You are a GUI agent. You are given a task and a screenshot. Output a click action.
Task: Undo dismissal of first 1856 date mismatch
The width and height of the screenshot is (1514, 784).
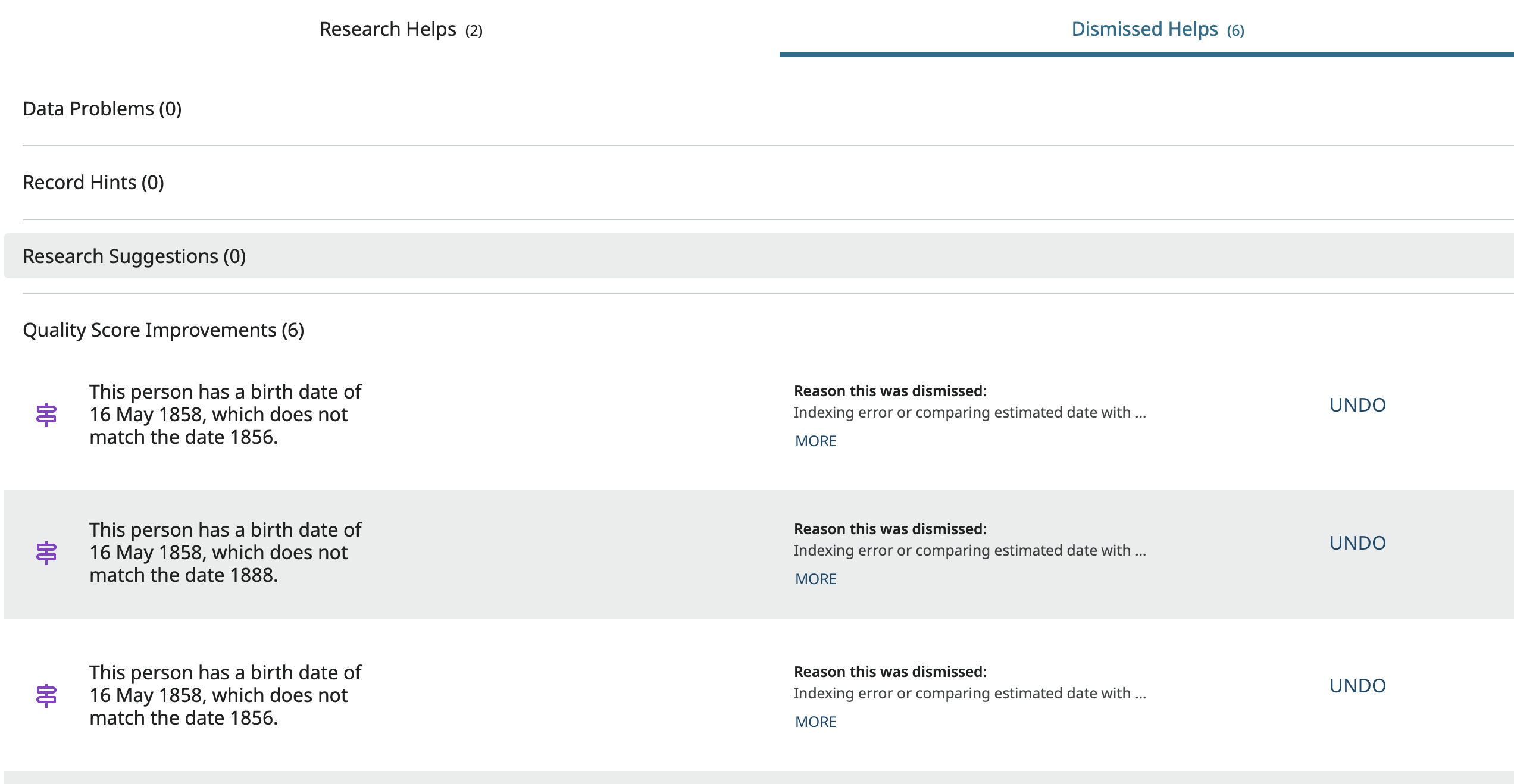[x=1357, y=405]
